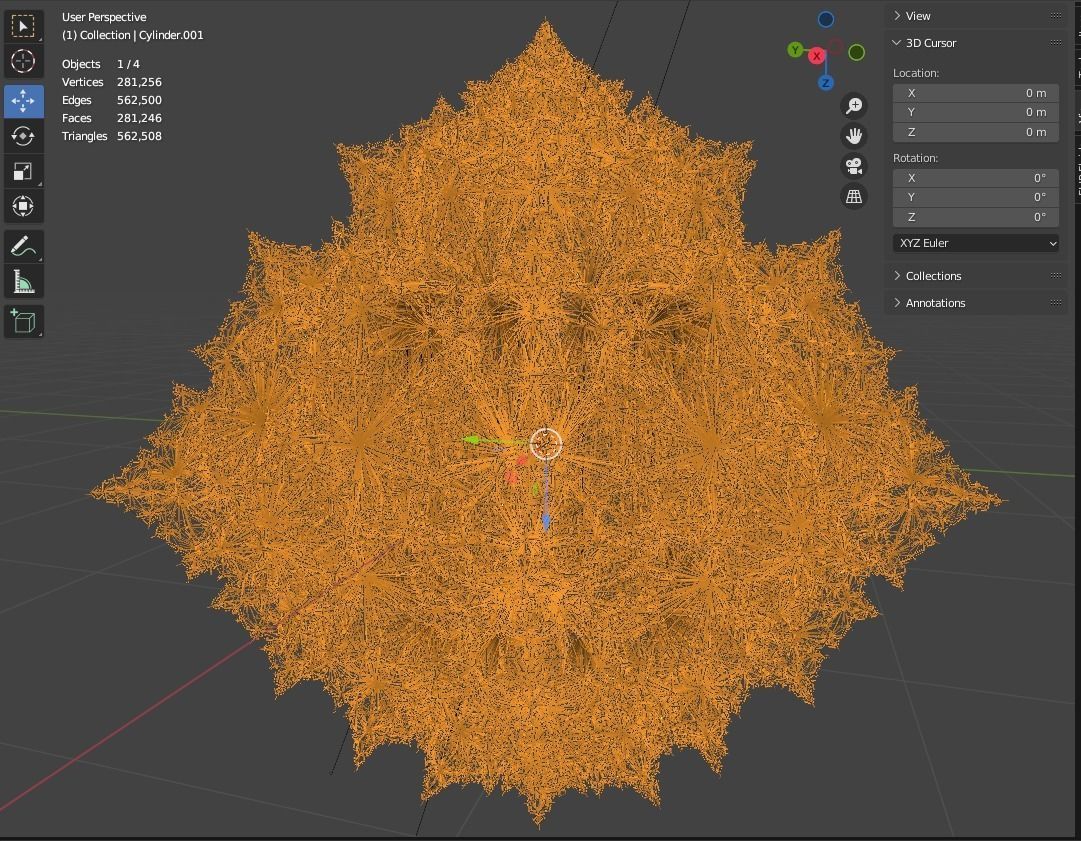Click the green Y axis gizmo ball

pos(796,50)
